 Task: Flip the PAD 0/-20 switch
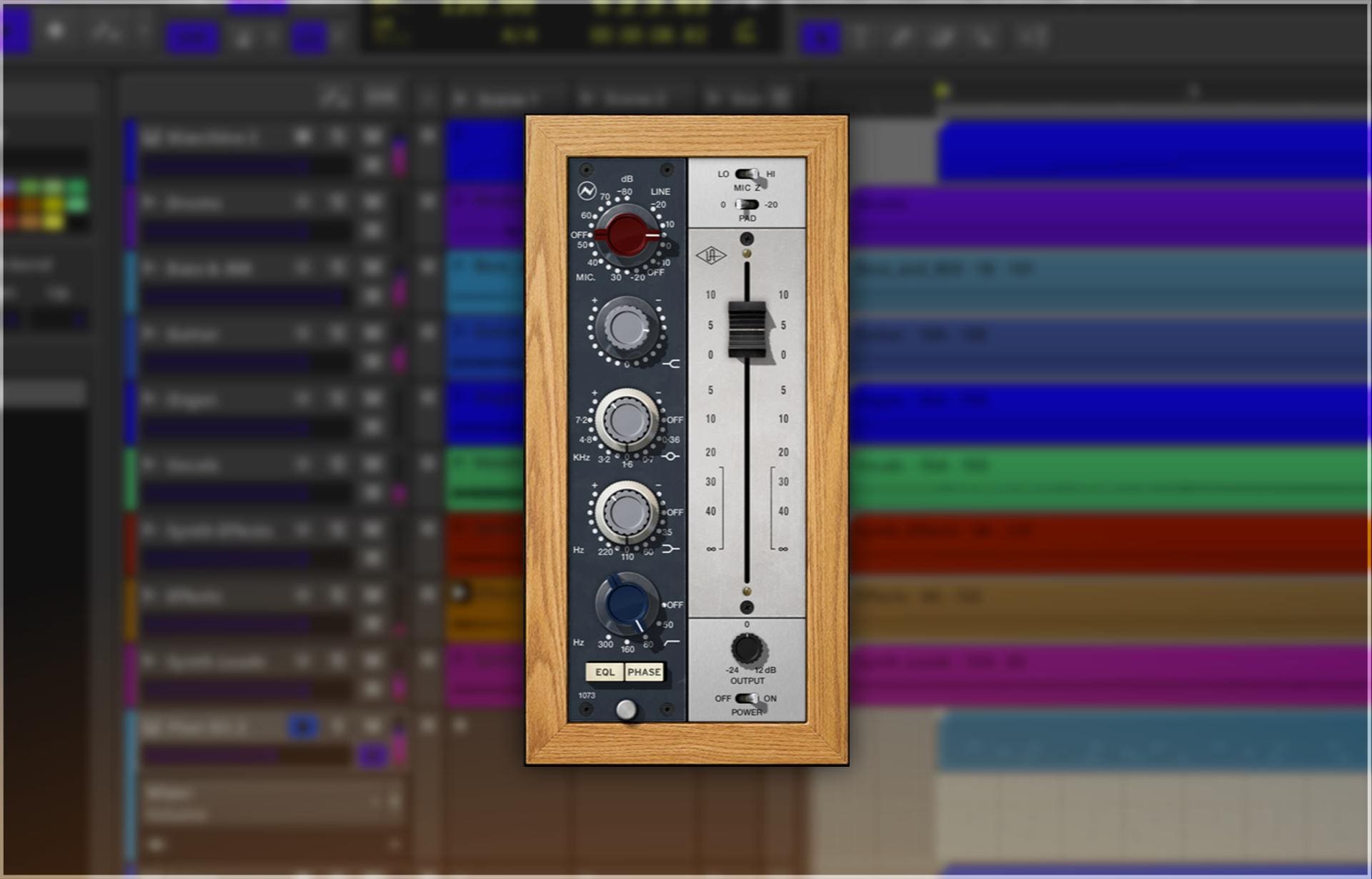click(747, 204)
